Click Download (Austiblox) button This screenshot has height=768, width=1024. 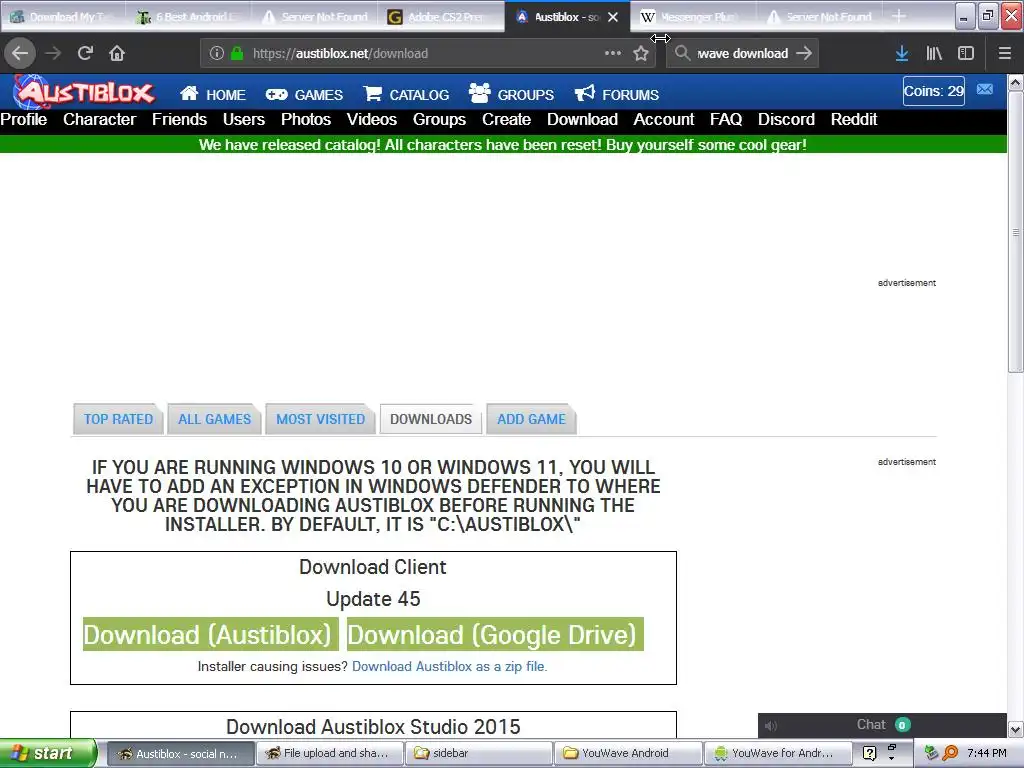tap(210, 634)
